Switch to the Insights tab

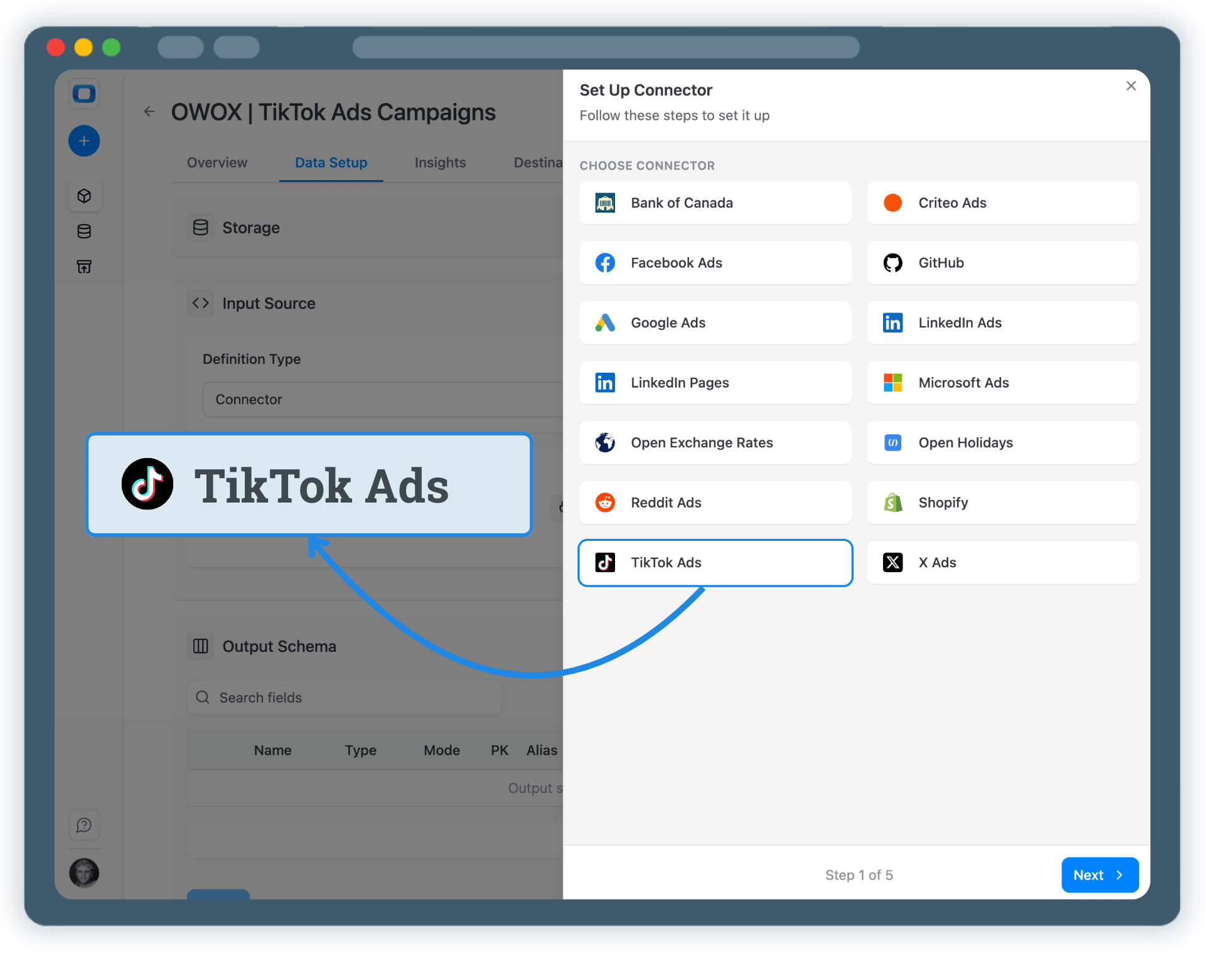click(x=439, y=162)
